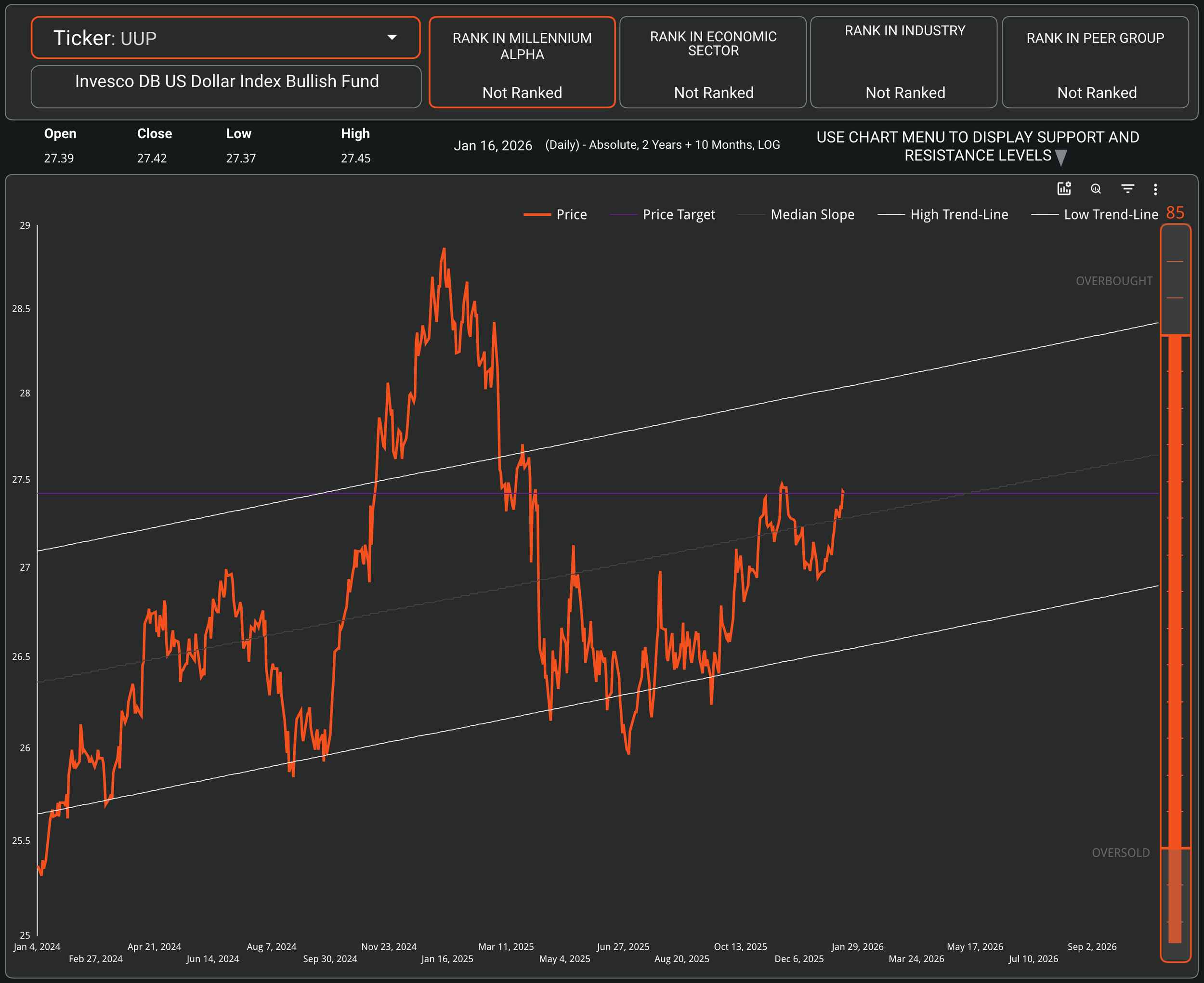The image size is (1204, 983).
Task: Toggle High Trend-Line legend visibility
Action: (958, 215)
